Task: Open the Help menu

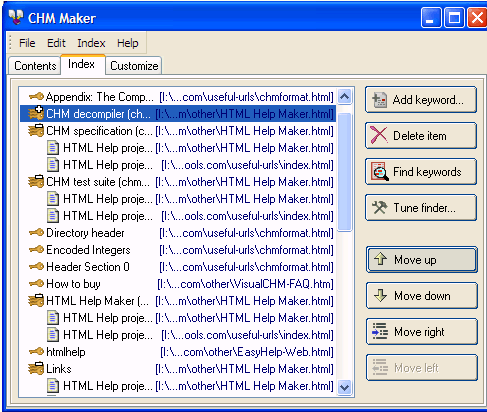Action: (128, 43)
